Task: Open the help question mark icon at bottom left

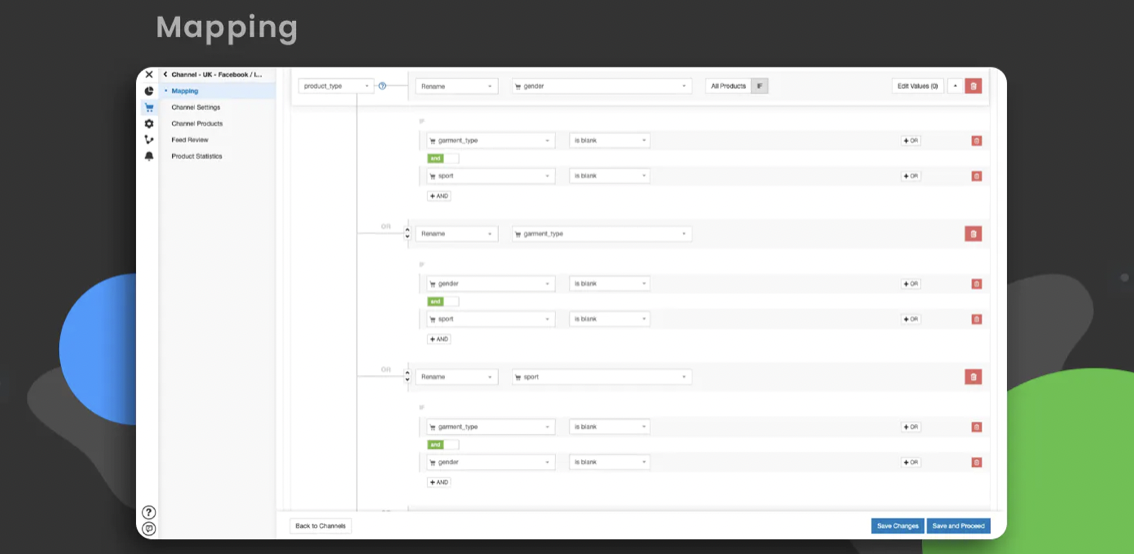Action: tap(149, 512)
